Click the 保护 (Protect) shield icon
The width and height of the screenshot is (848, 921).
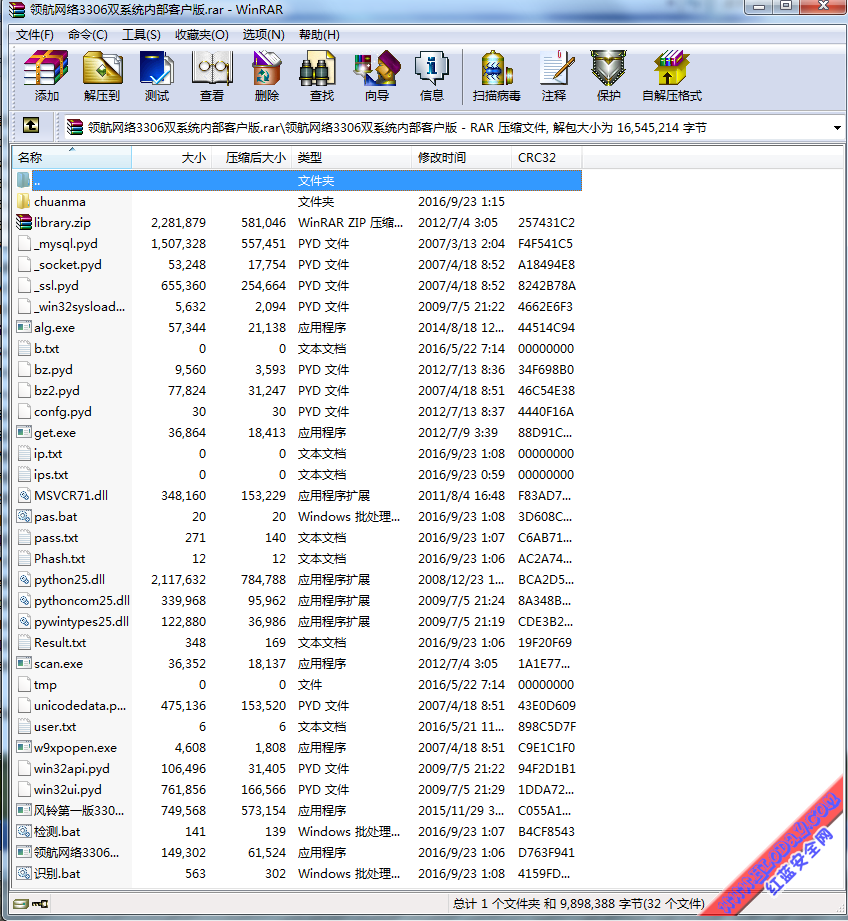point(608,69)
